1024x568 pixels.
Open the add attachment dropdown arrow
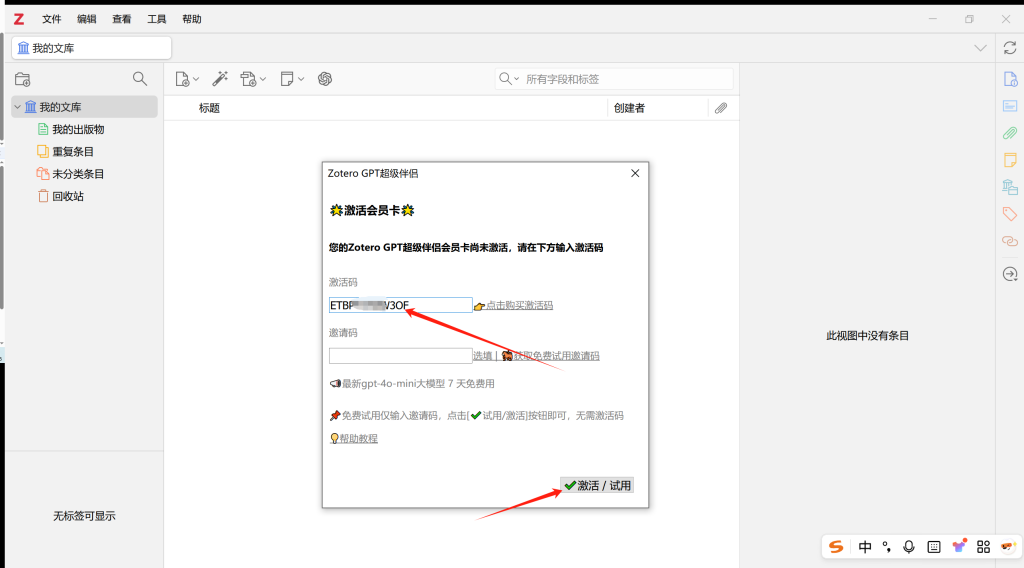point(263,79)
